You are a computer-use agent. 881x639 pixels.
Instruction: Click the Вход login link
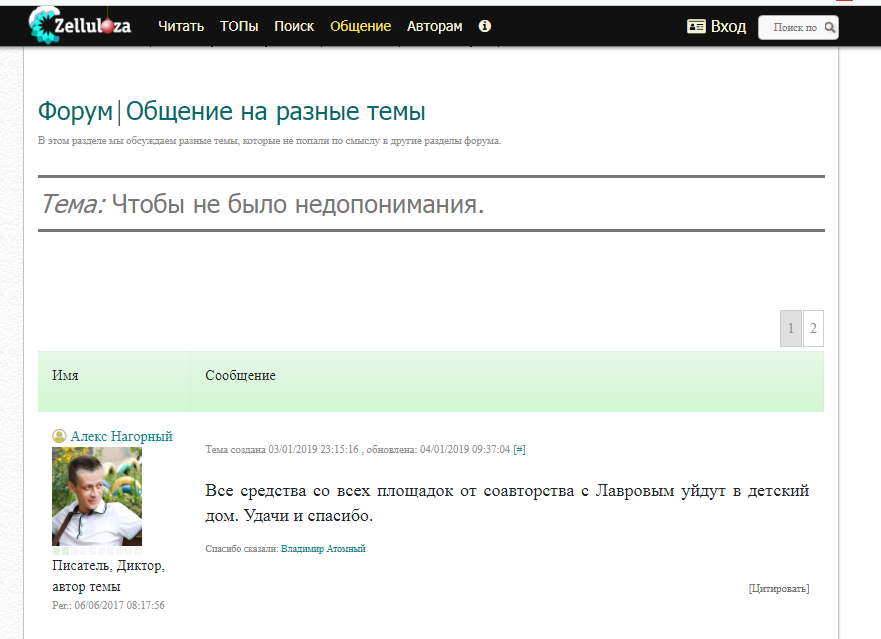click(728, 27)
